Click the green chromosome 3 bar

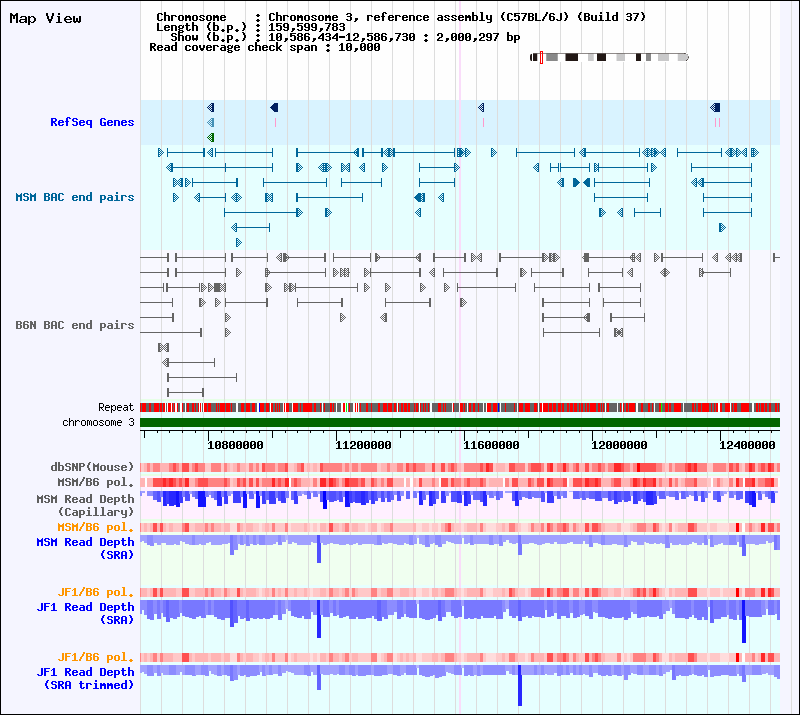tap(460, 422)
